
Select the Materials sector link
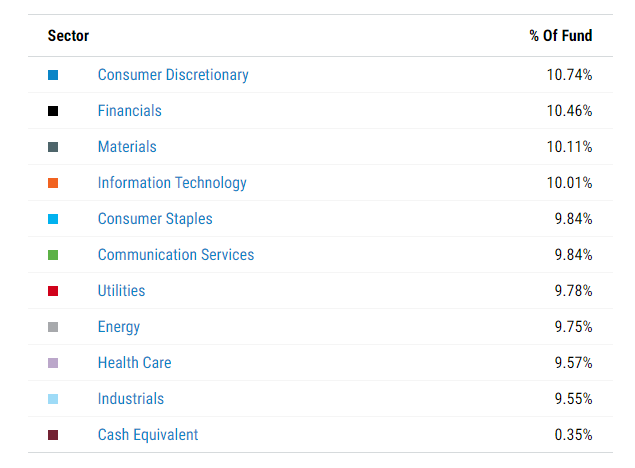[x=127, y=147]
